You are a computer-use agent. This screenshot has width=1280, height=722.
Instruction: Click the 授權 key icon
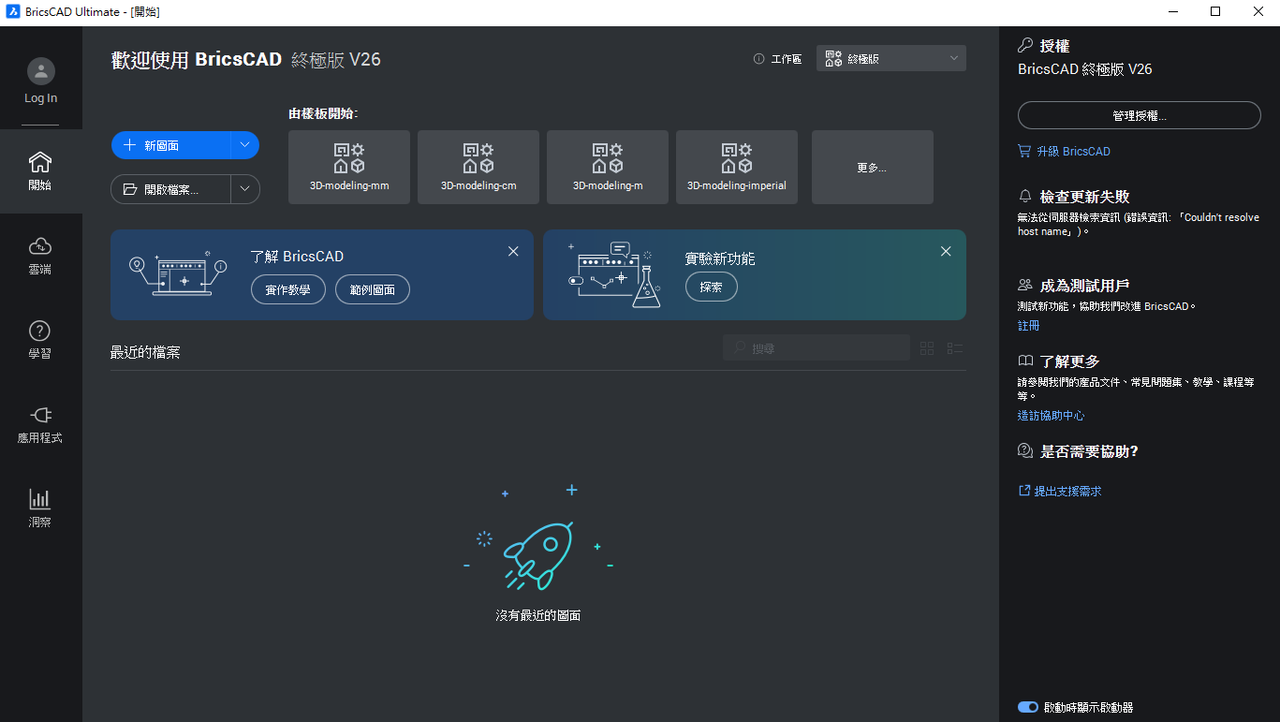coord(1025,45)
